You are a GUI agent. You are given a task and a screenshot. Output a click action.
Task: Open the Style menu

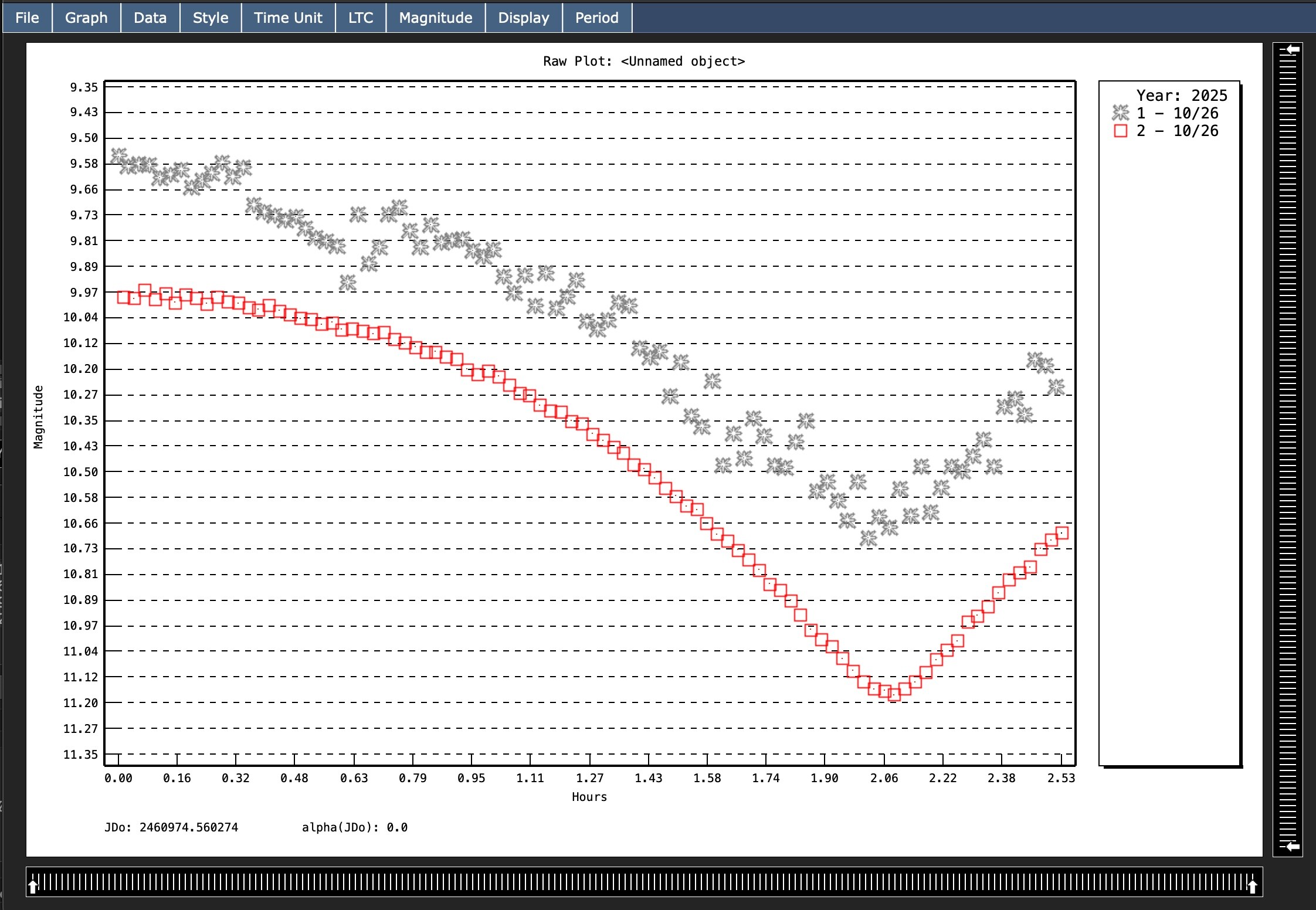point(211,18)
